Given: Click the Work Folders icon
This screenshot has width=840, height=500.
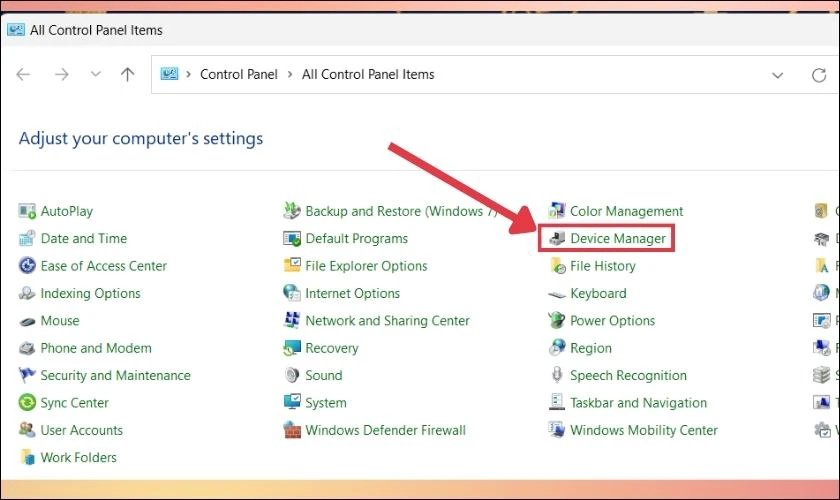Looking at the screenshot, I should point(27,457).
